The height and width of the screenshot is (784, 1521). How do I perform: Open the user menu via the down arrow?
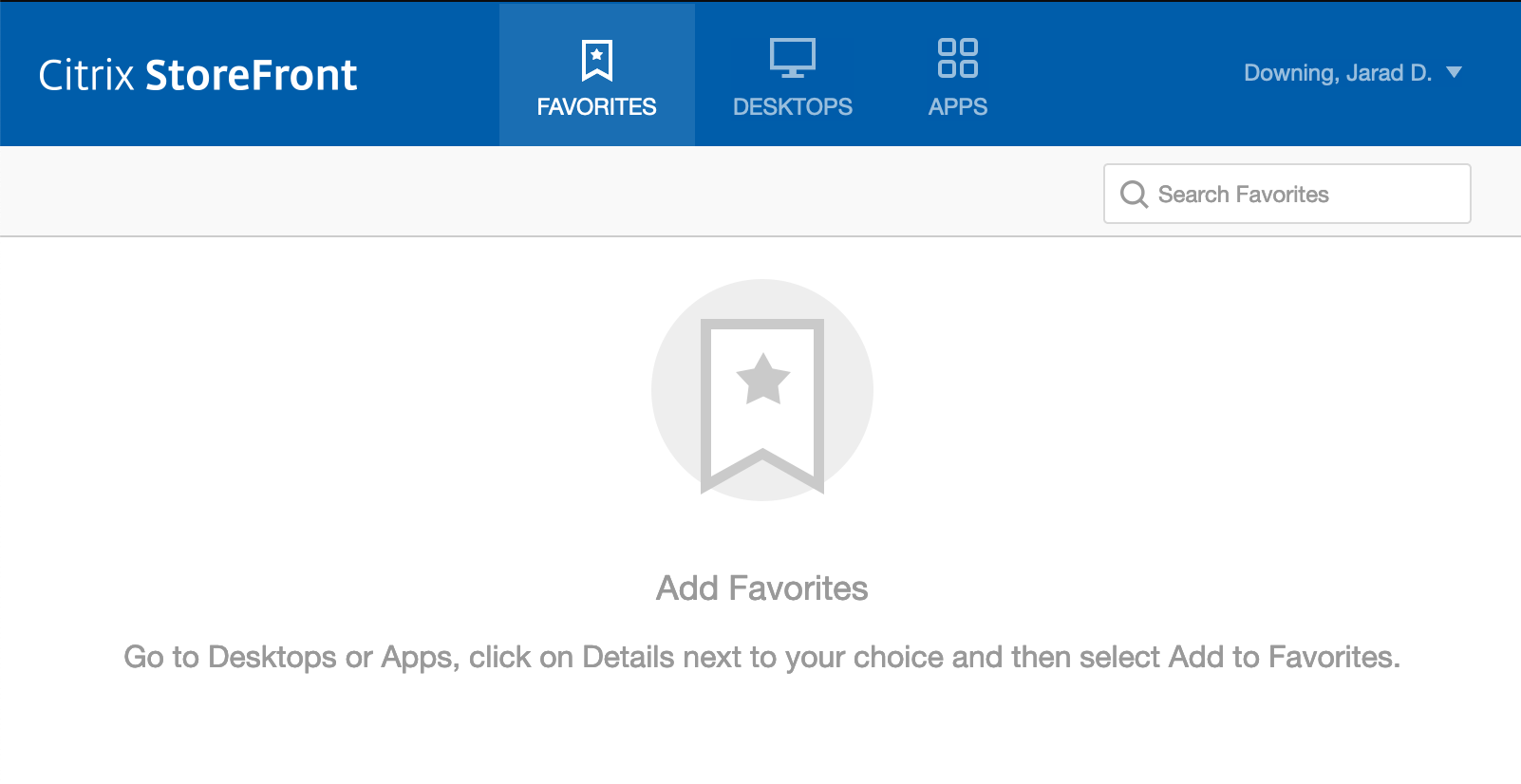(1454, 72)
